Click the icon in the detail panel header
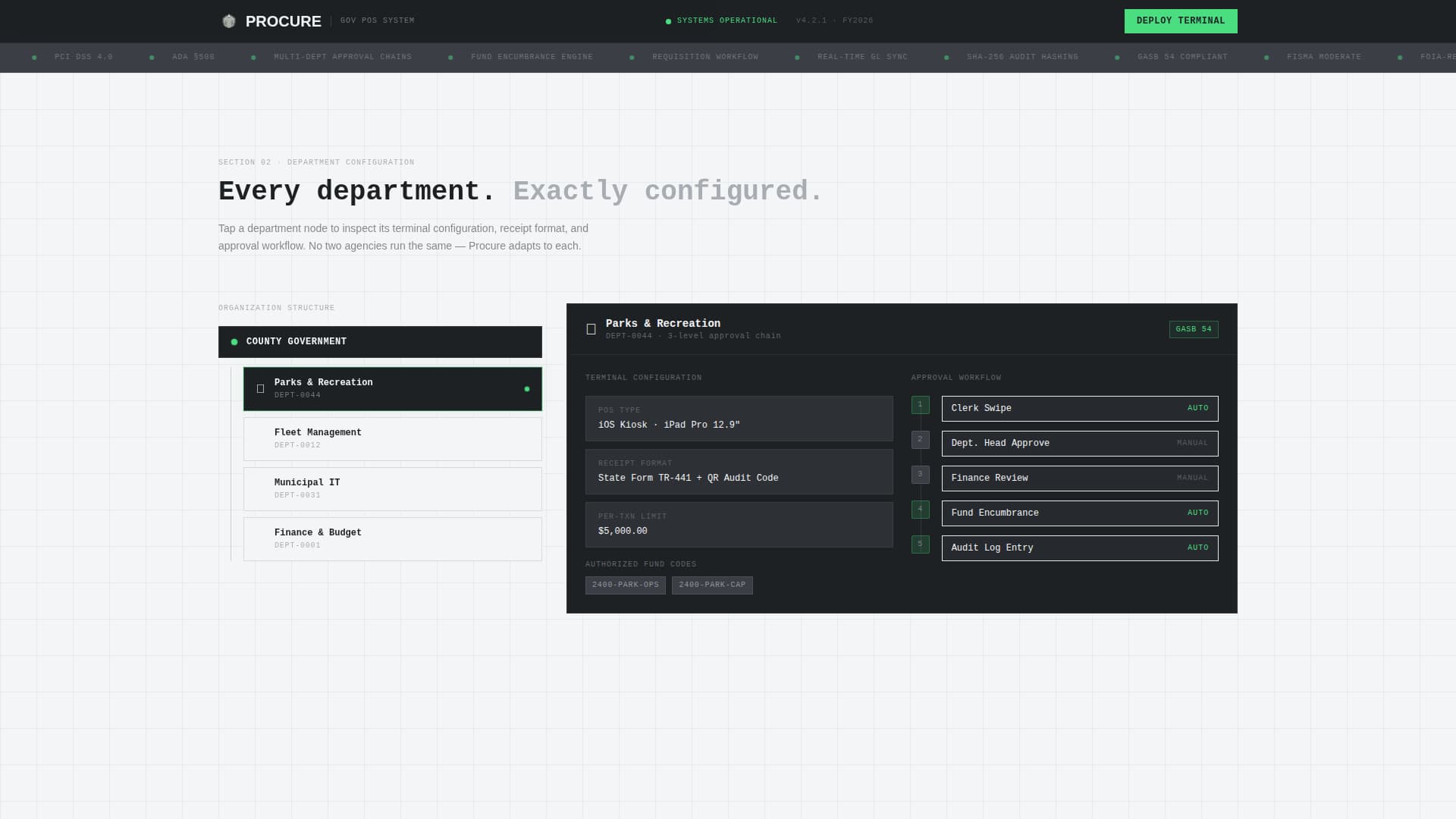Image resolution: width=1456 pixels, height=819 pixels. (591, 329)
